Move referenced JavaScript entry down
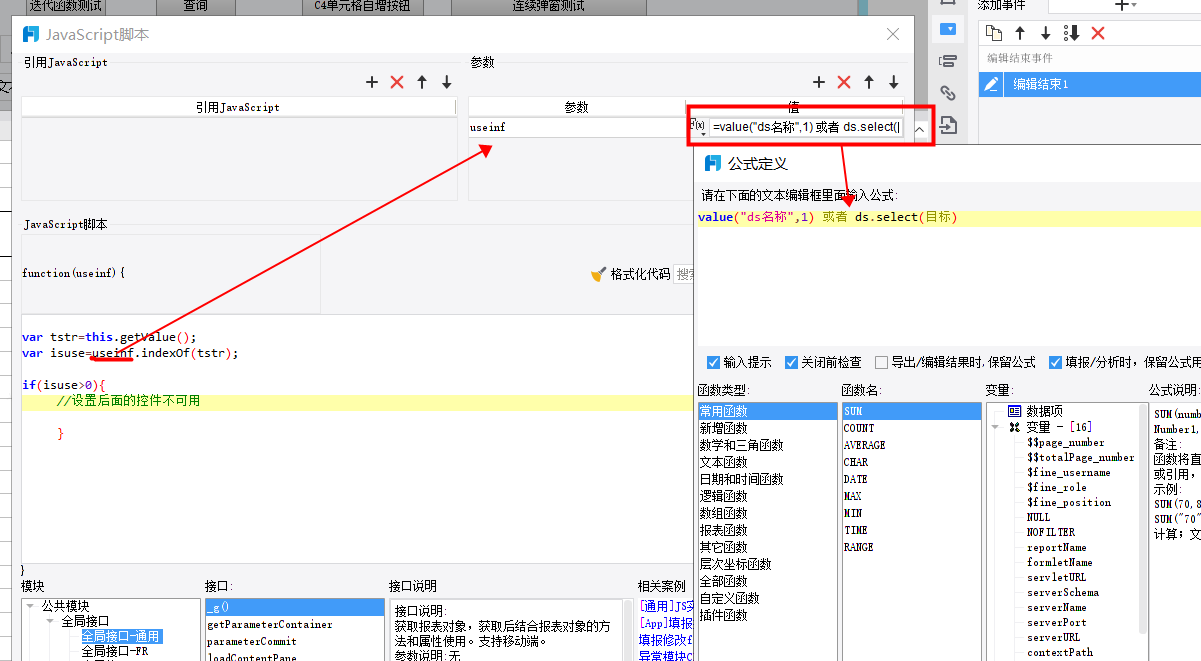Viewport: 1201px width, 661px height. coord(447,82)
